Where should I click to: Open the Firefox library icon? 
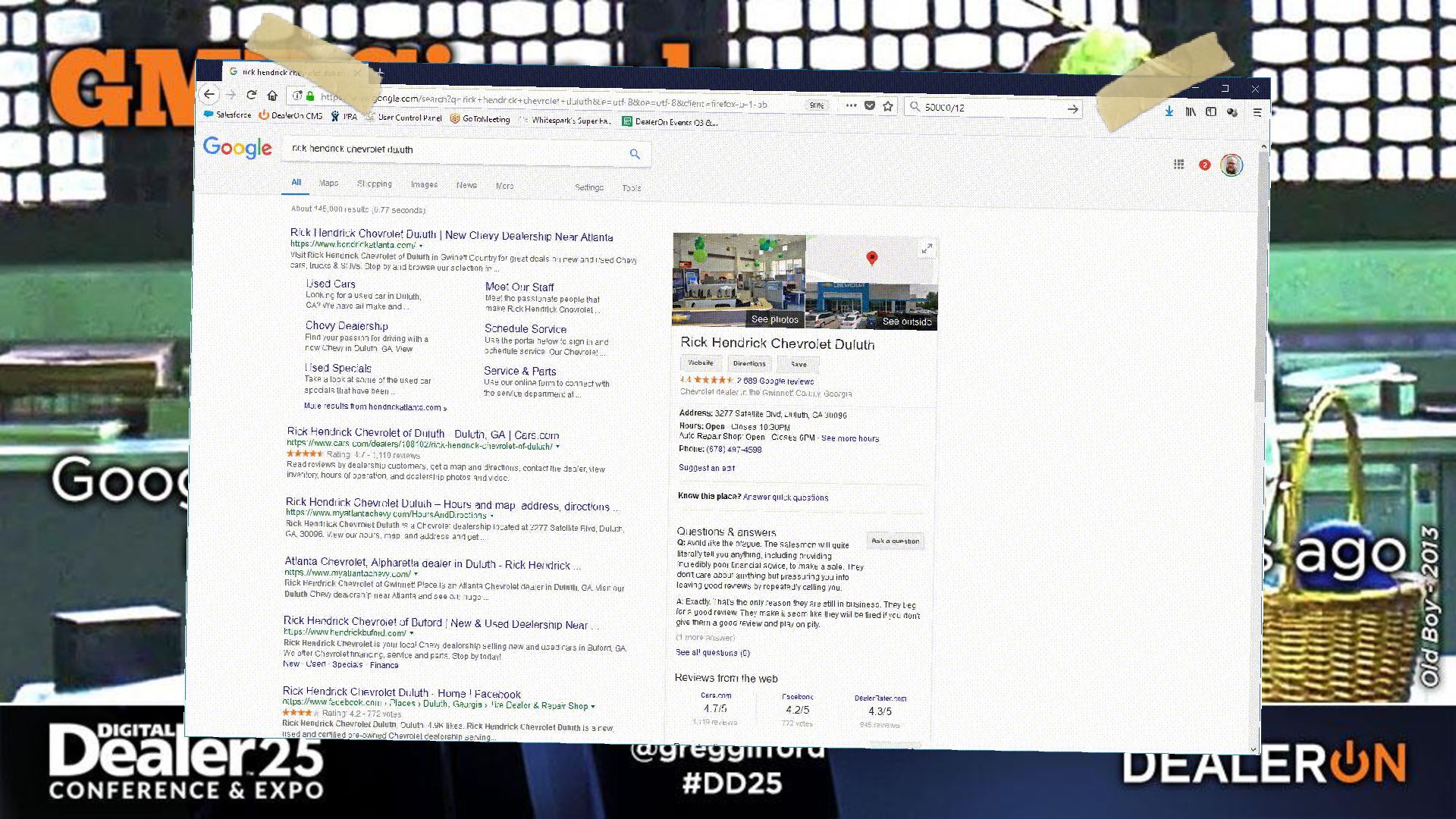tap(1191, 111)
